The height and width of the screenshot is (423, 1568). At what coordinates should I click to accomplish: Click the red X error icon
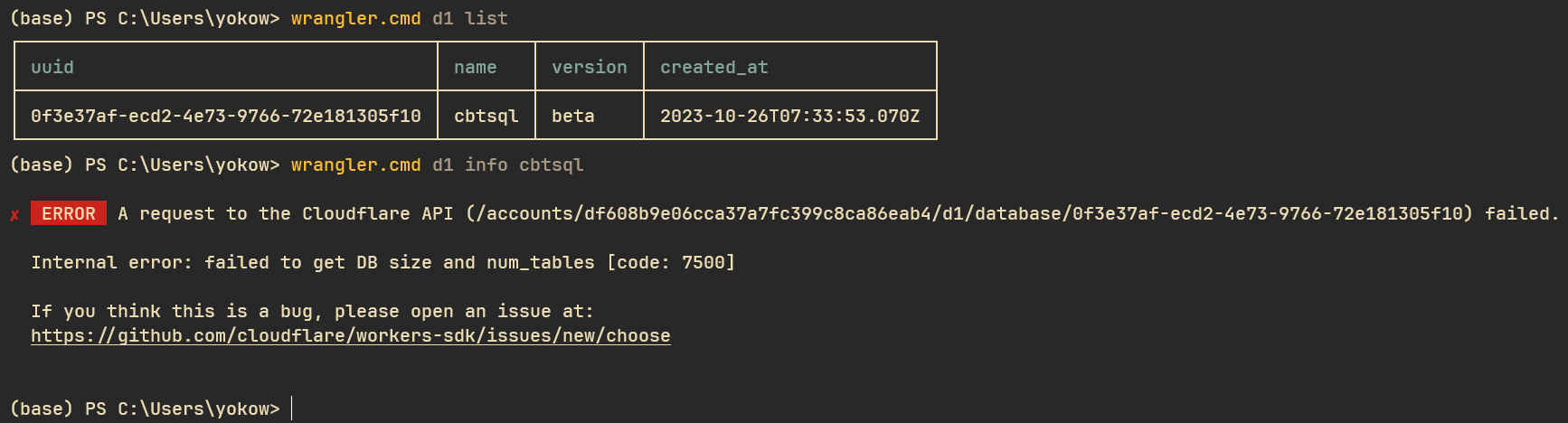pos(14,215)
